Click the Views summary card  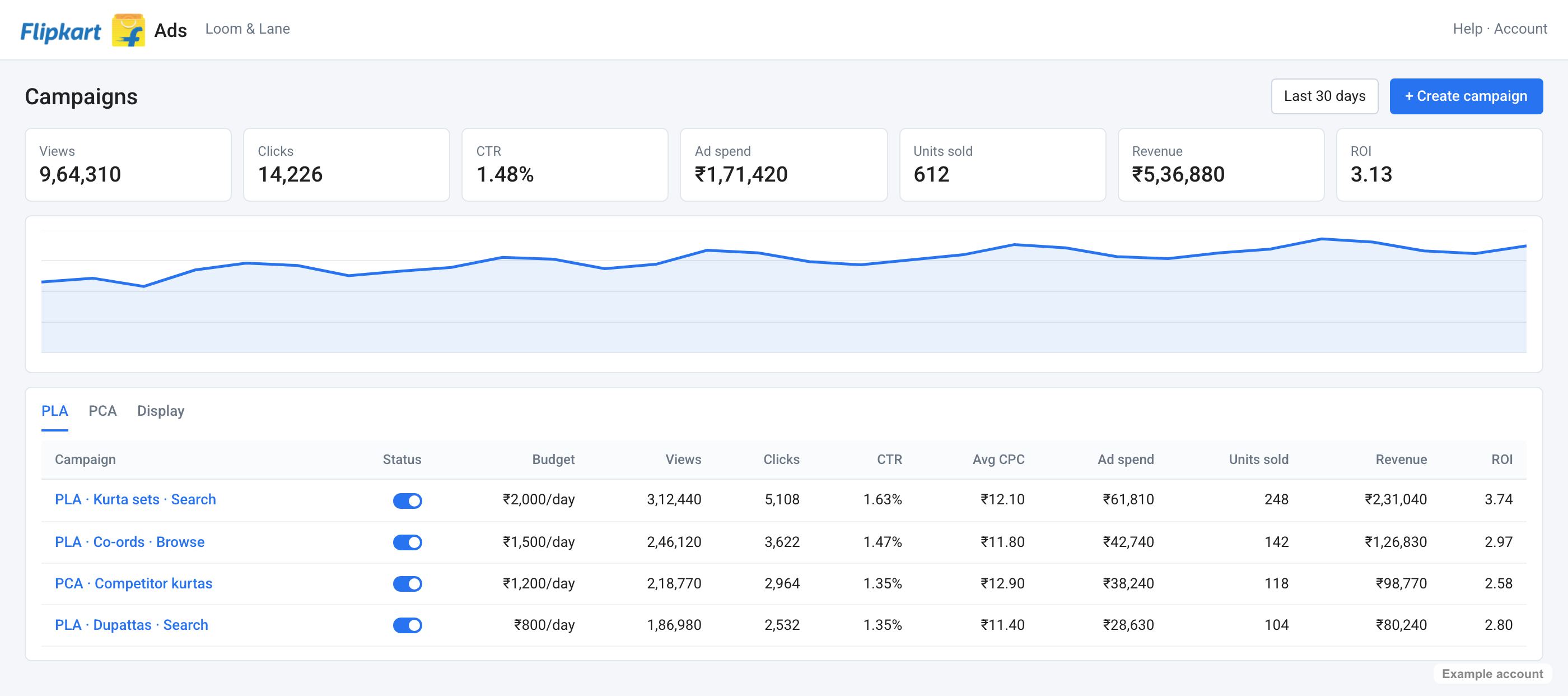tap(128, 164)
